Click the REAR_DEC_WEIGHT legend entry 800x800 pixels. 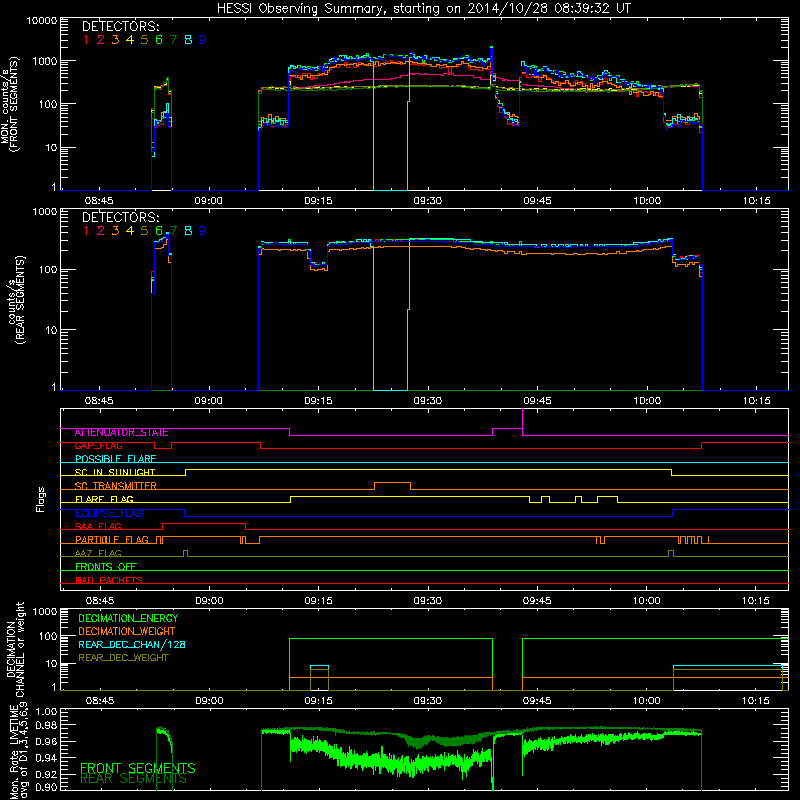coord(123,658)
